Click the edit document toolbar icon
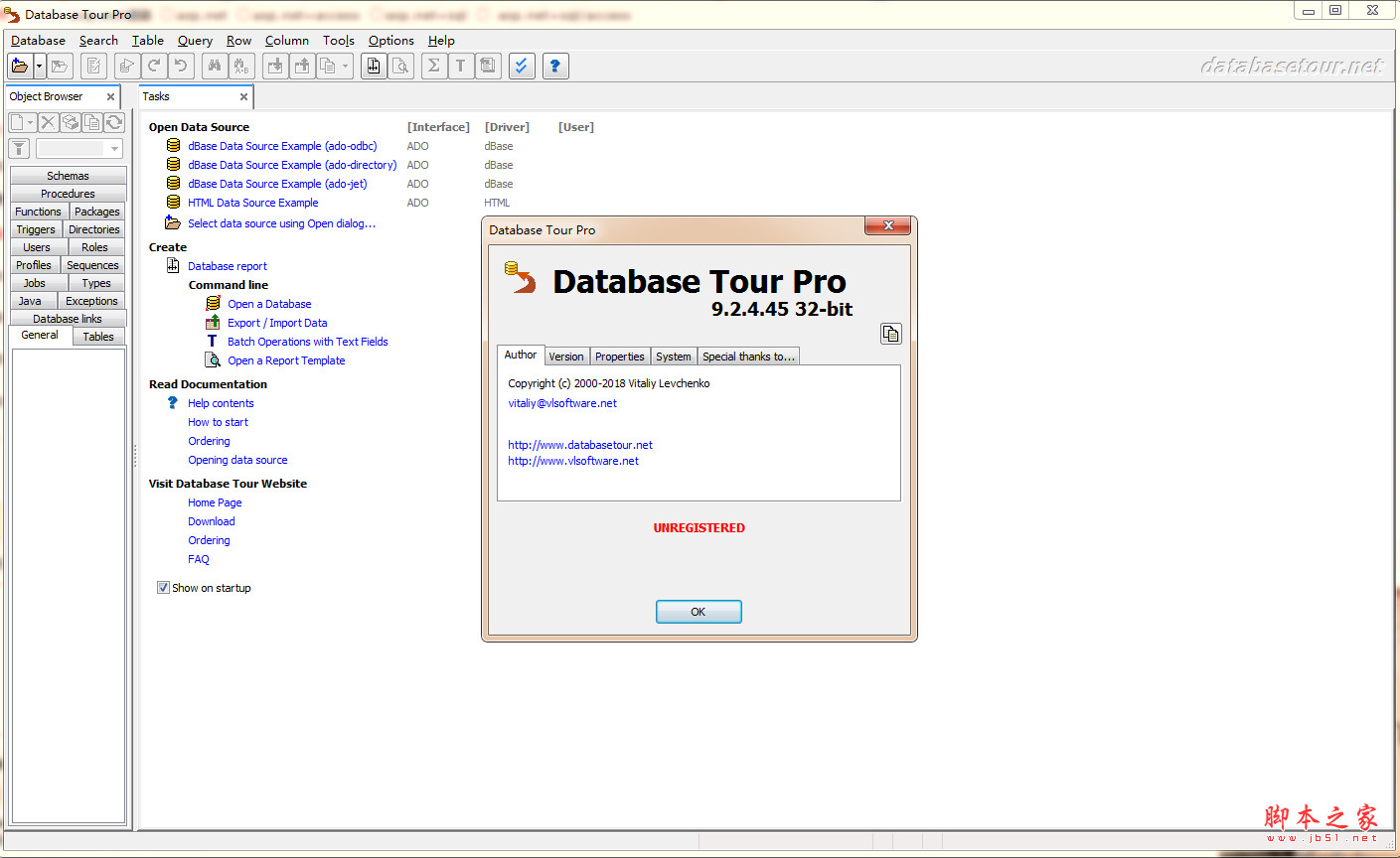 (94, 67)
